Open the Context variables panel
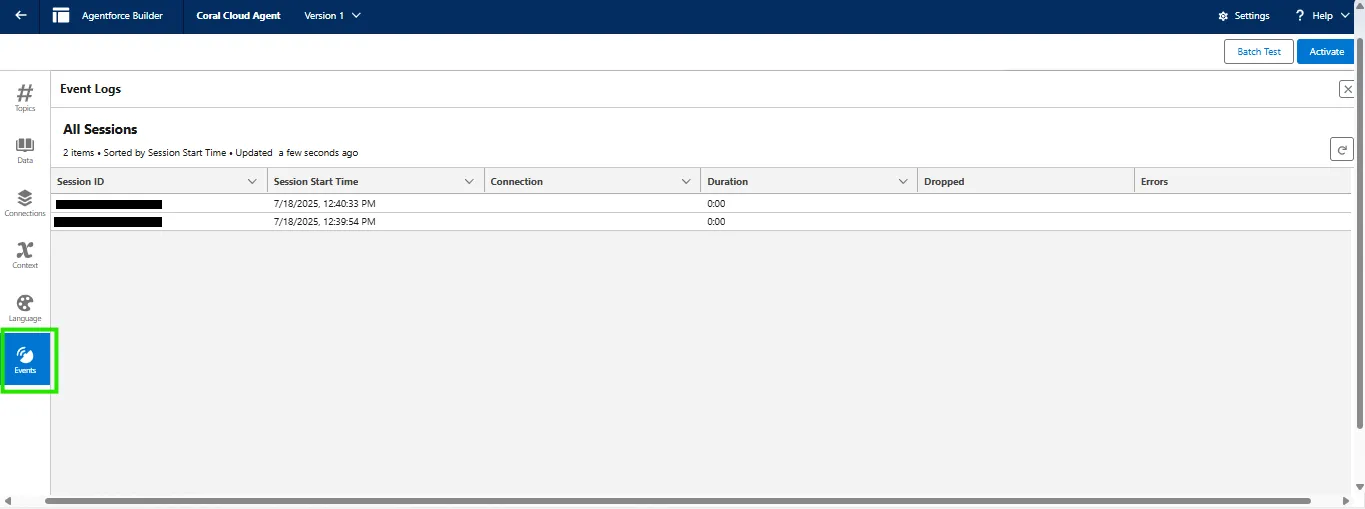 click(25, 255)
